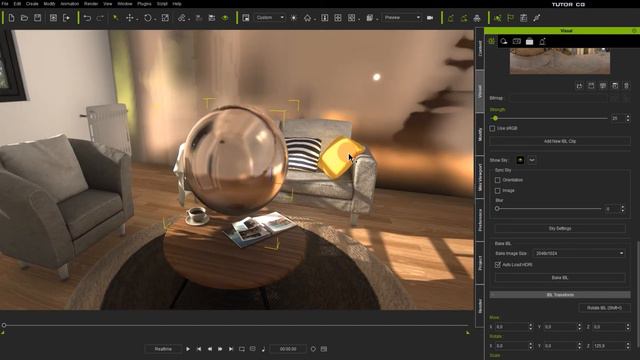The height and width of the screenshot is (360, 640).
Task: Click the Play button in playback bar
Action: 188,349
